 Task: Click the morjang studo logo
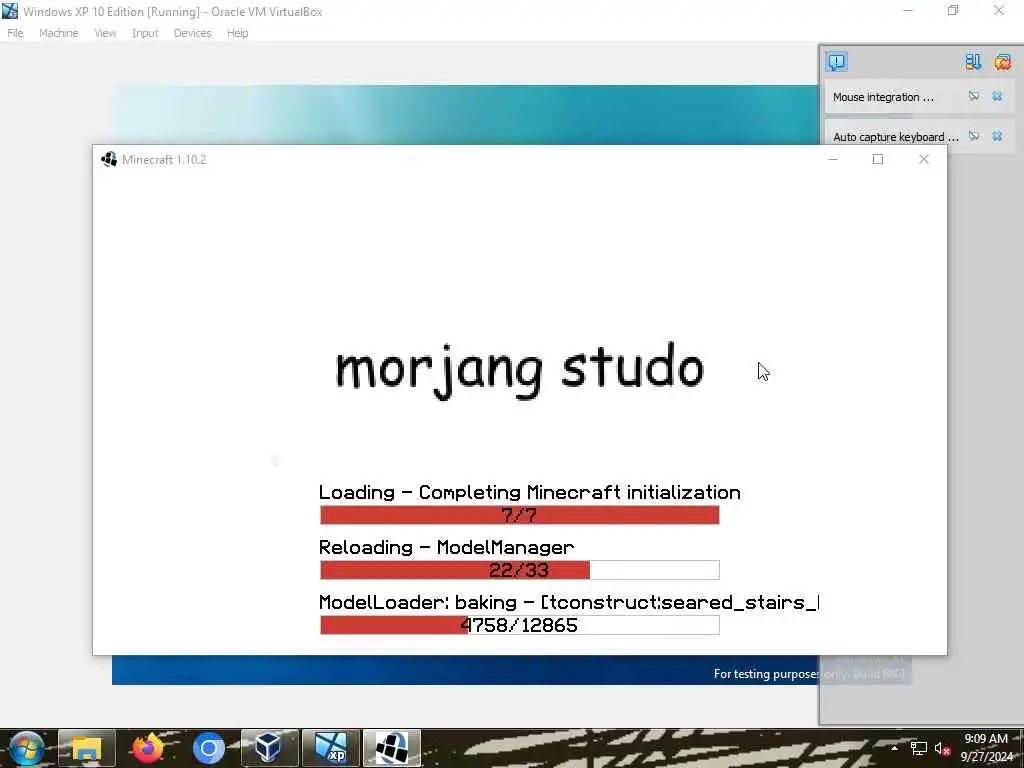[520, 369]
